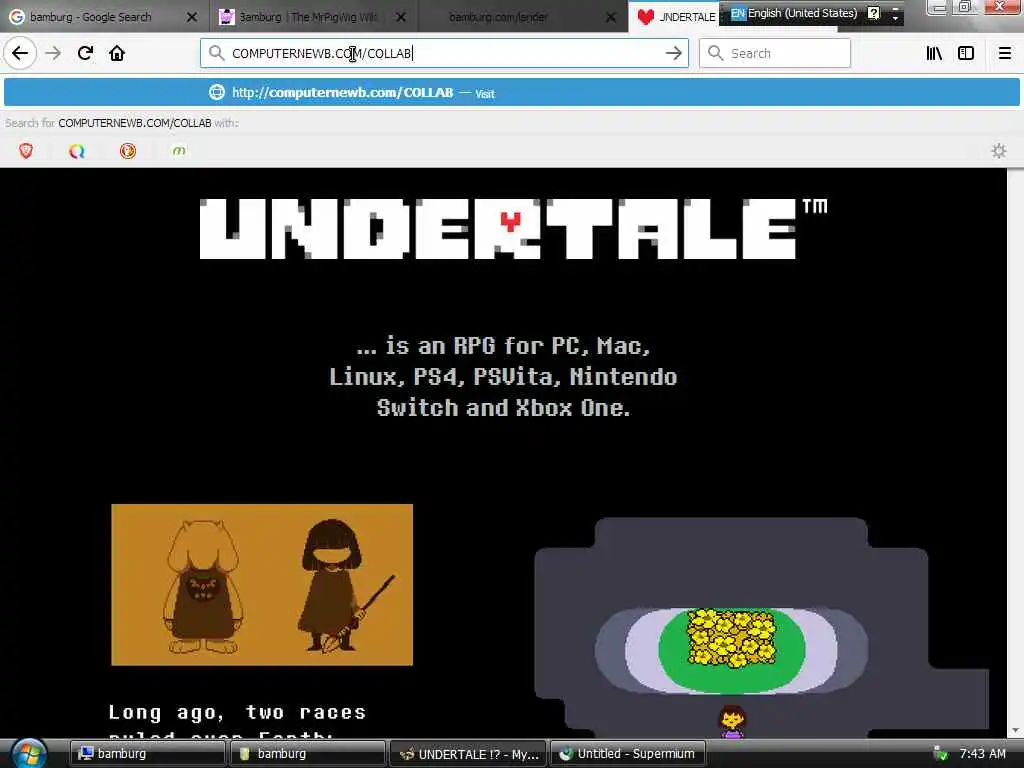
Task: Open the Library bookmarks icon
Action: pyautogui.click(x=934, y=53)
